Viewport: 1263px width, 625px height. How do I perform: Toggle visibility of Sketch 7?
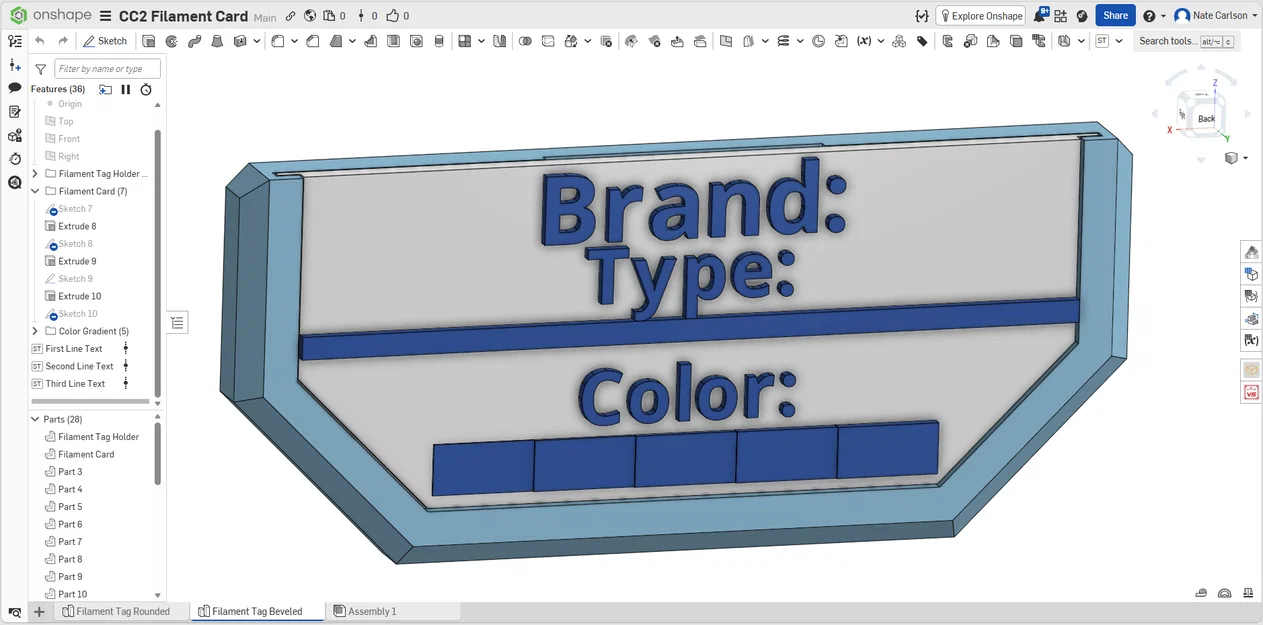click(52, 209)
